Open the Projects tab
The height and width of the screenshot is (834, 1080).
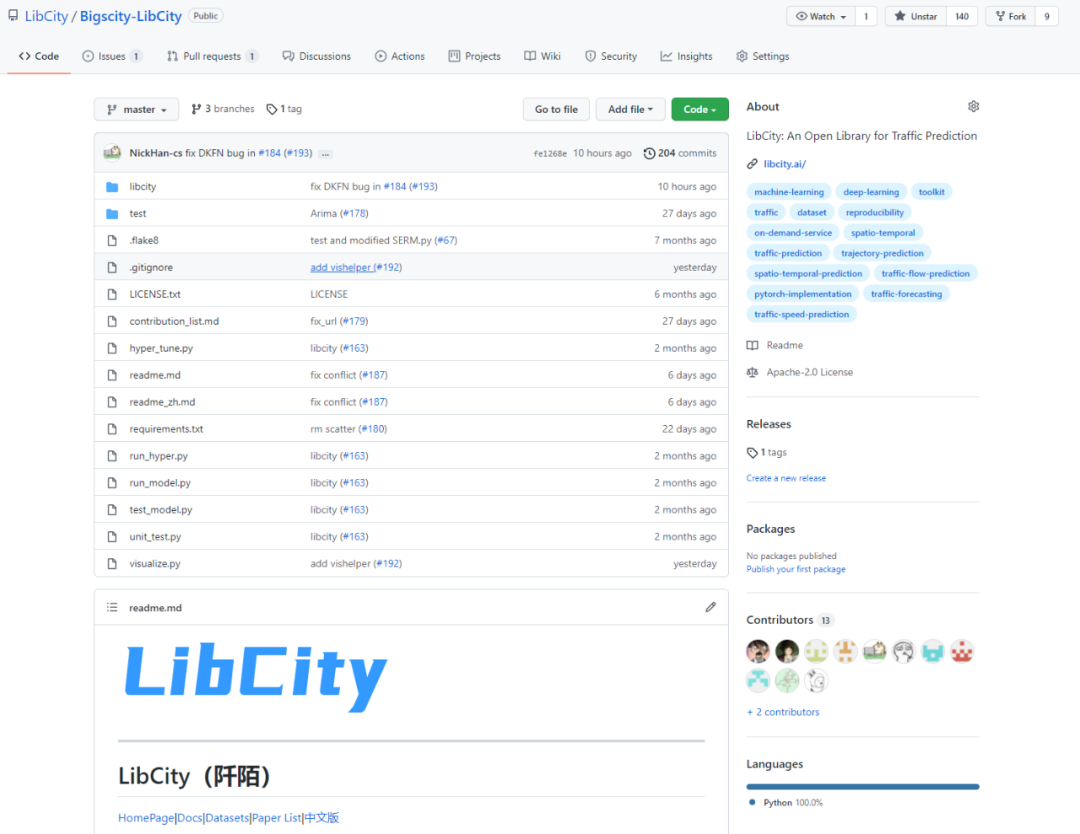(x=475, y=56)
